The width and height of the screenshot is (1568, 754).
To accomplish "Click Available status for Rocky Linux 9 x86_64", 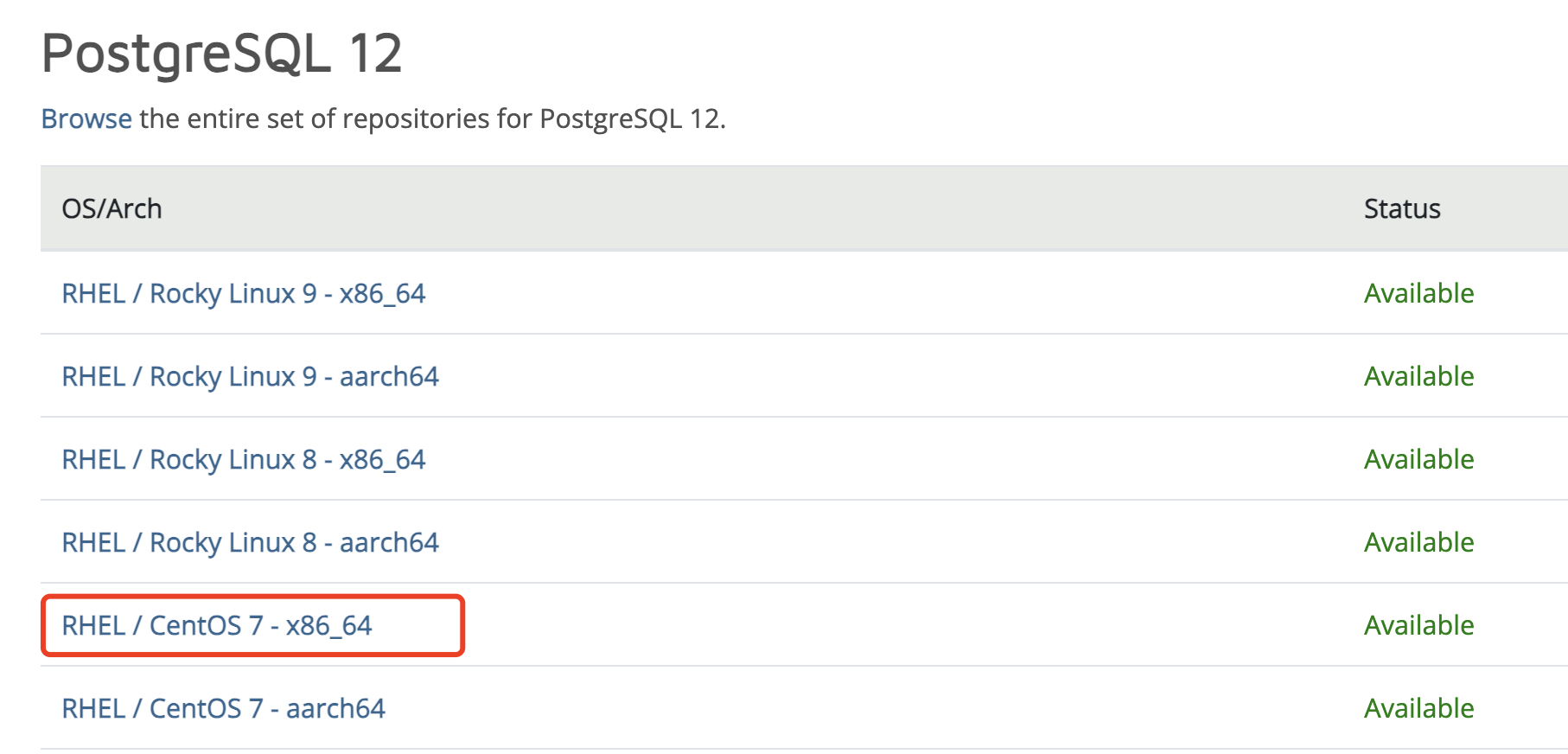I will click(x=1418, y=294).
